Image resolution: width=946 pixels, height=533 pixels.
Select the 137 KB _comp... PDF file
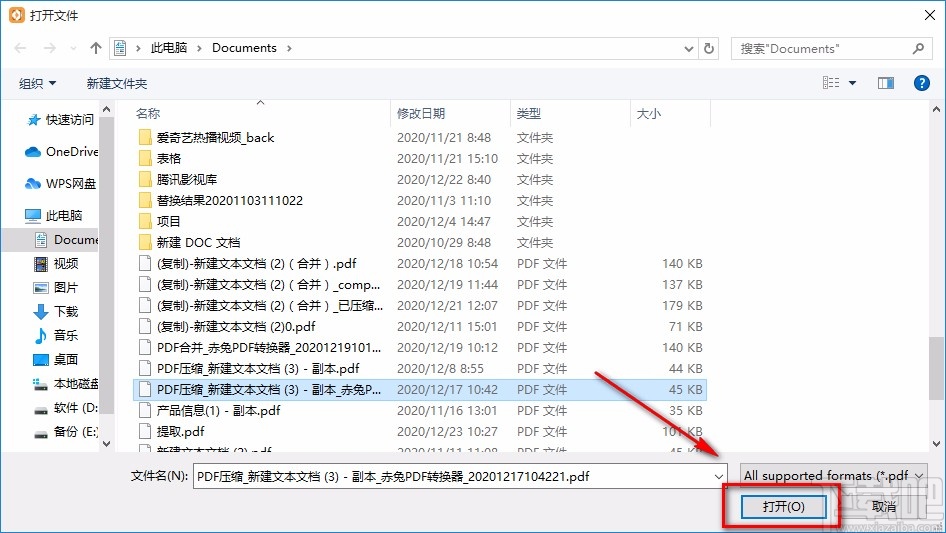(419, 284)
